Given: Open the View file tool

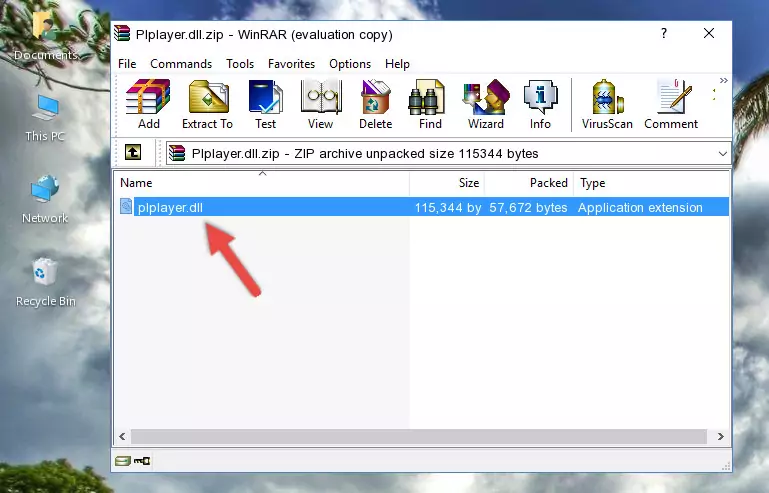Looking at the screenshot, I should (321, 104).
